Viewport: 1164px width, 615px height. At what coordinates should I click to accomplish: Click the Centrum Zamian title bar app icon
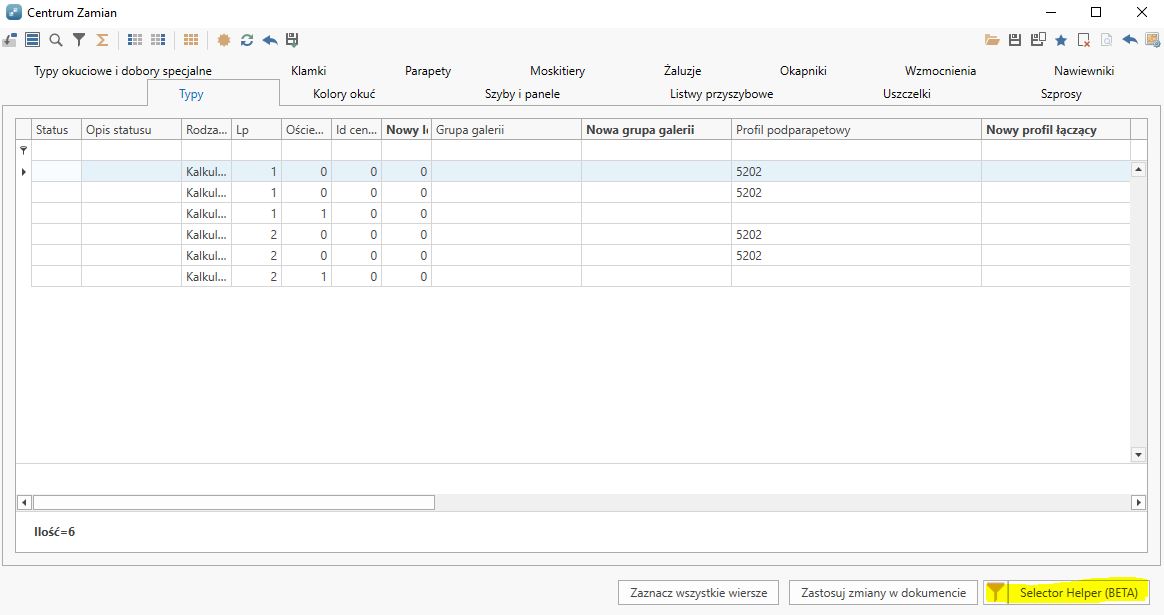pyautogui.click(x=13, y=12)
